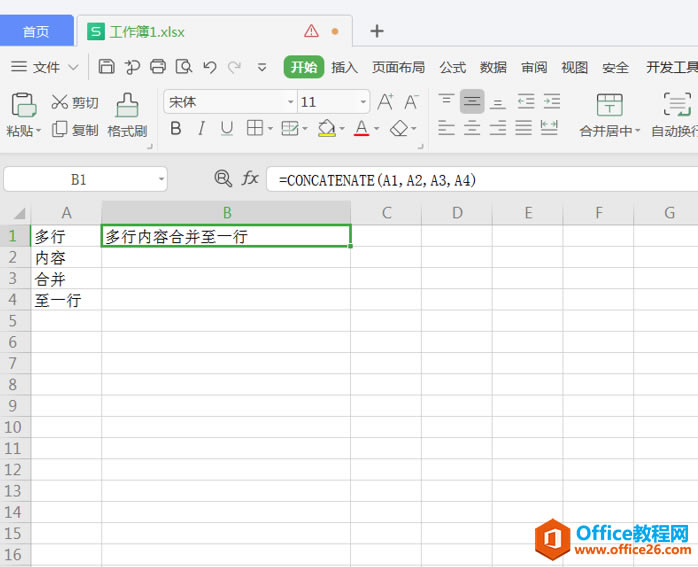698x567 pixels.
Task: Click the Undo arrow
Action: (210, 67)
